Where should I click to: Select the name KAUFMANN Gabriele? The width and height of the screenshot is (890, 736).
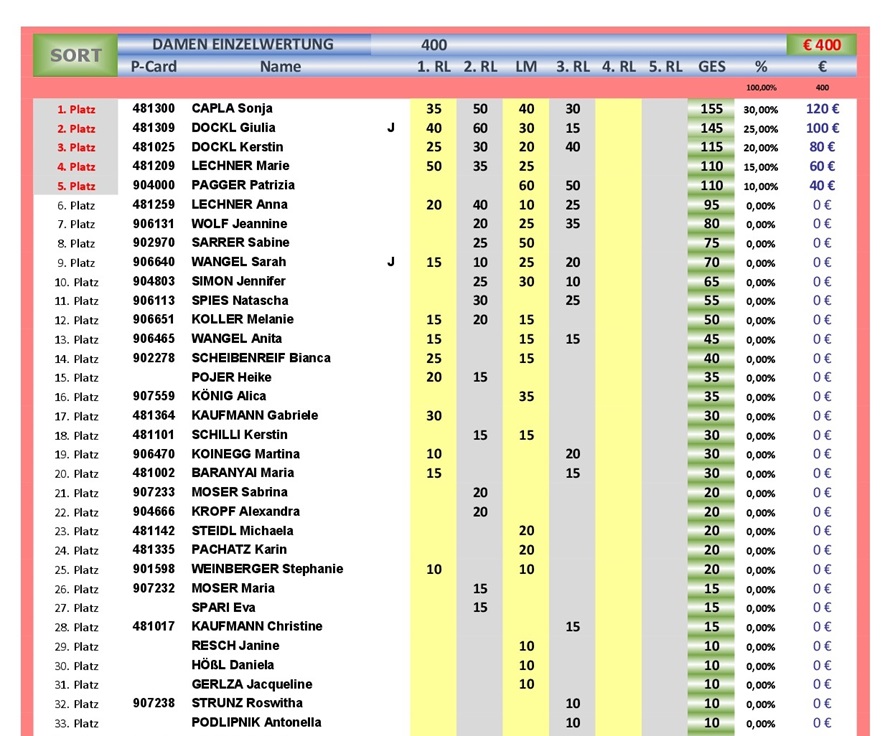254,415
